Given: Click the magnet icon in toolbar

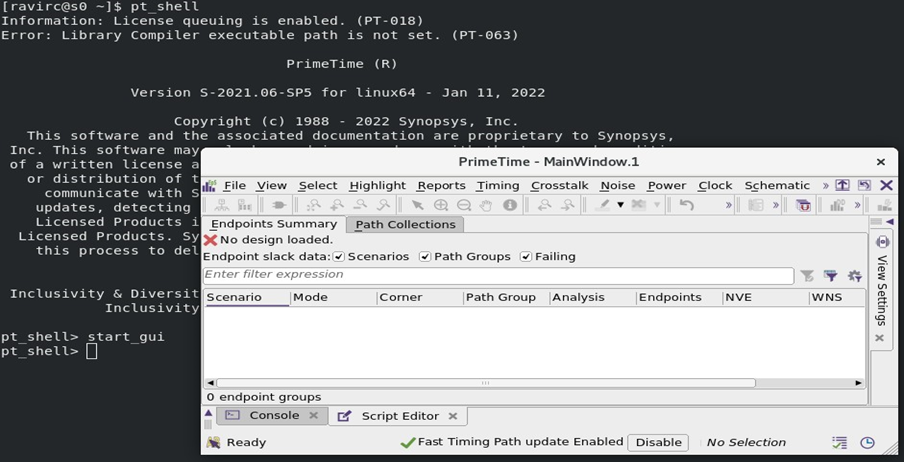Looking at the screenshot, I should 803,205.
